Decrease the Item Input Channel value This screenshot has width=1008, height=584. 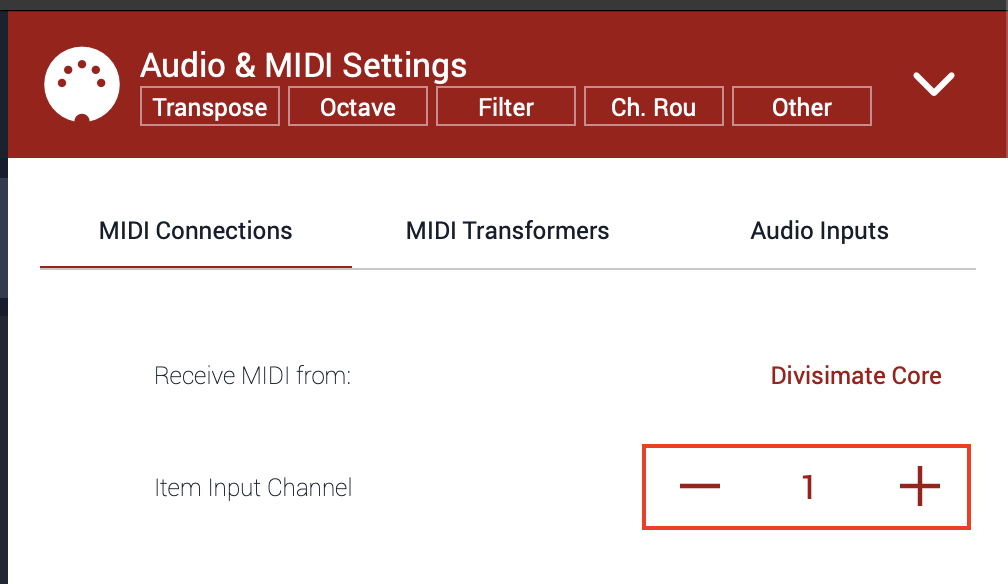(x=700, y=487)
